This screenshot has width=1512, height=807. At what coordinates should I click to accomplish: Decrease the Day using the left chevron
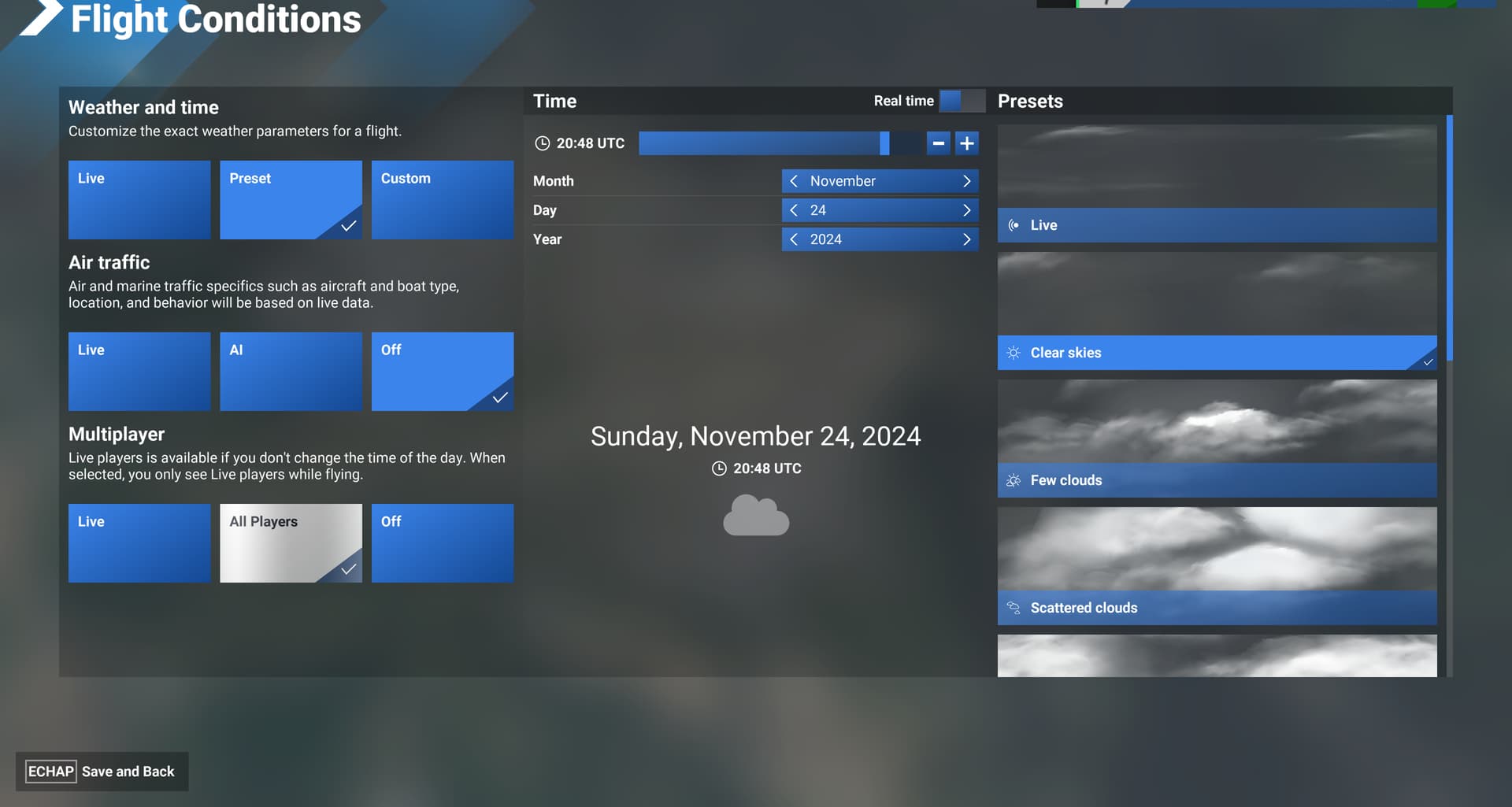click(x=794, y=209)
